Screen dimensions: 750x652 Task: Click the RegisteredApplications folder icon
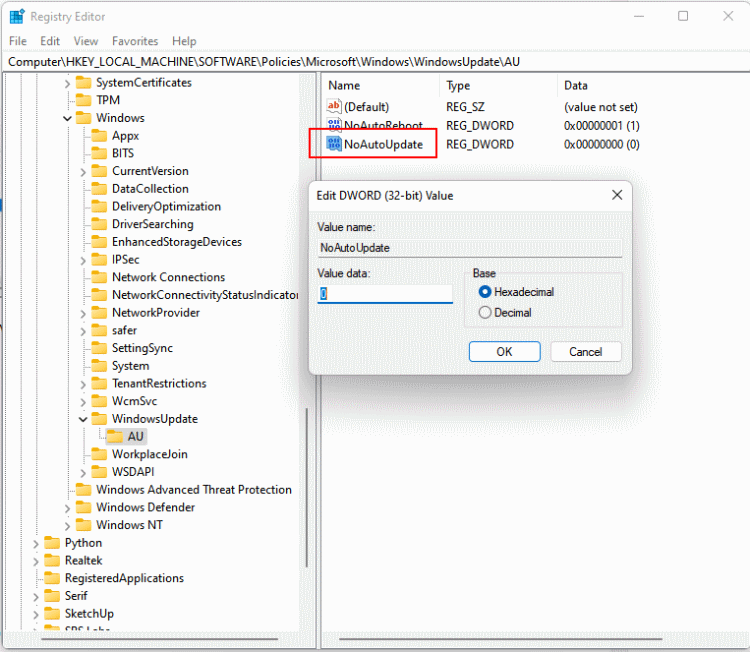click(52, 578)
